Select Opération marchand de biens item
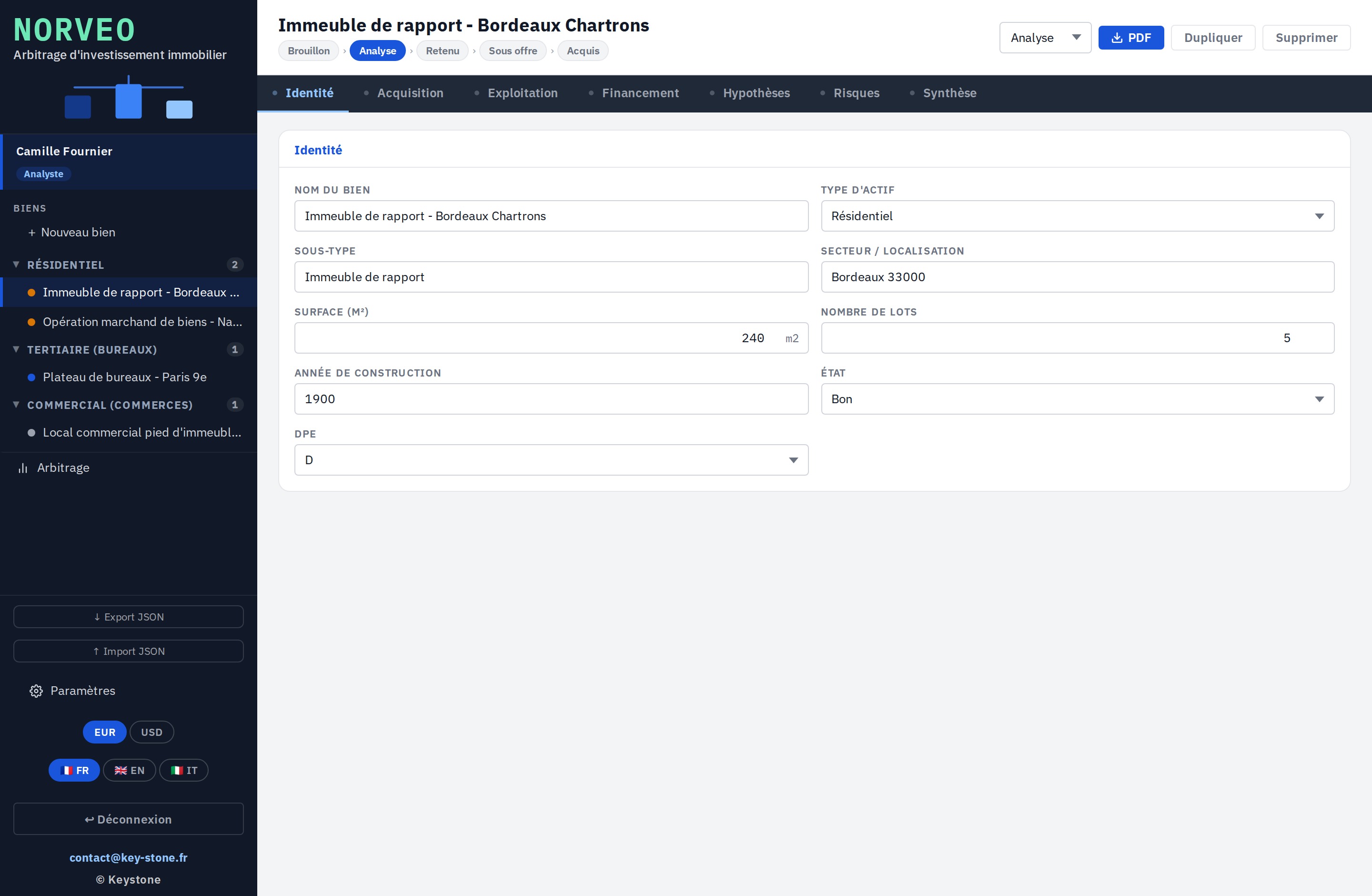This screenshot has height=896, width=1372. 129,322
